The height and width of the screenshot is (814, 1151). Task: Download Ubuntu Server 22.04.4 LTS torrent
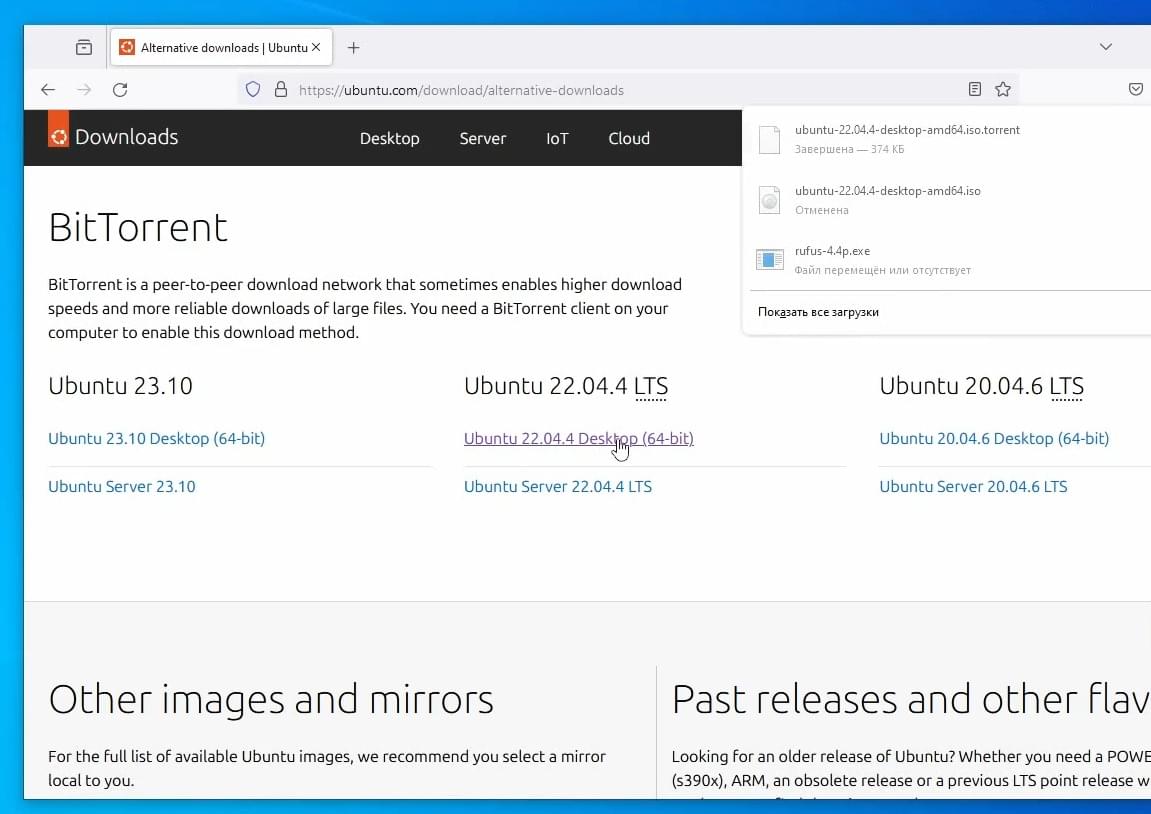[558, 486]
